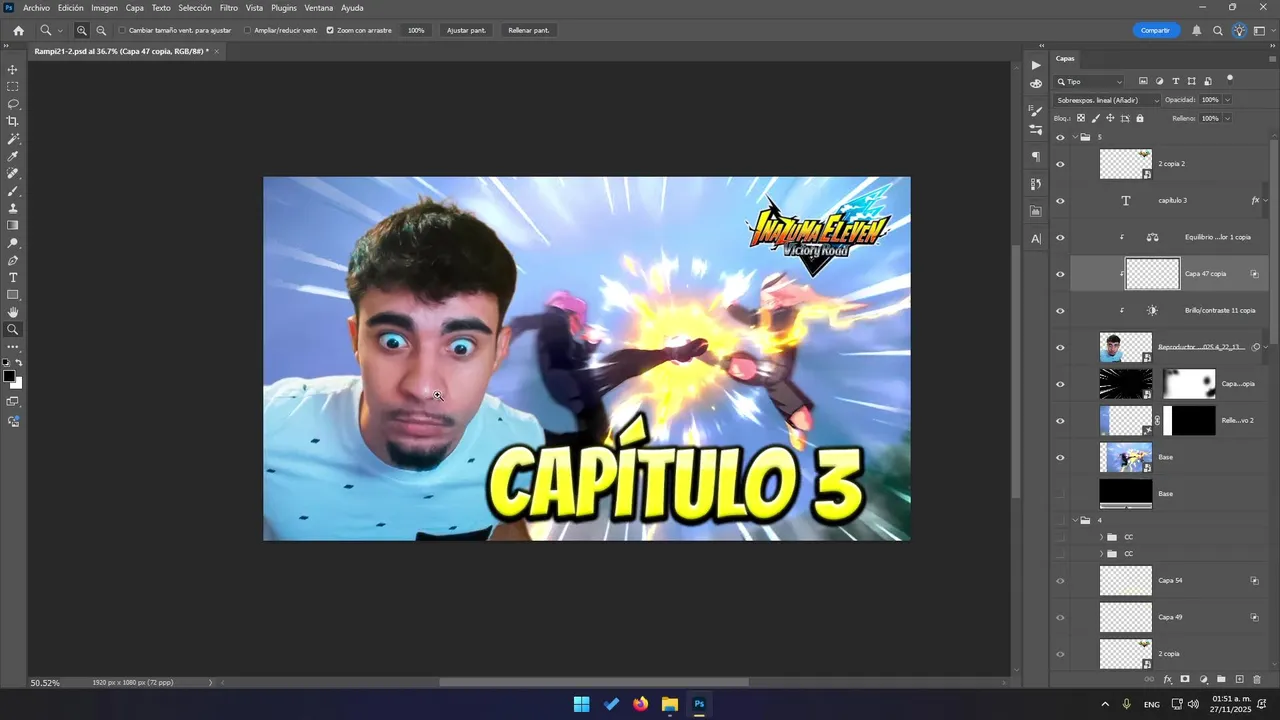Open the Relleno value dropdown arrow
The height and width of the screenshot is (720, 1280).
tap(1227, 118)
